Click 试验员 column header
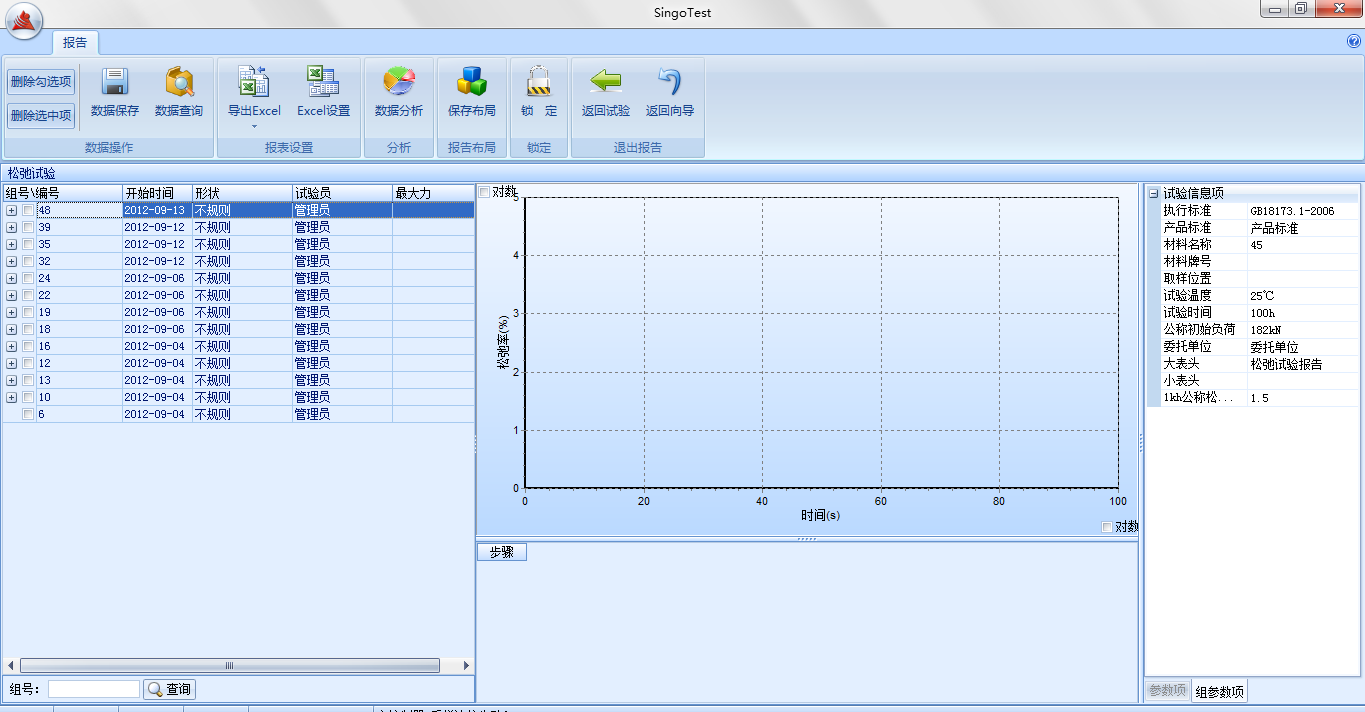The height and width of the screenshot is (712, 1365). pos(342,193)
